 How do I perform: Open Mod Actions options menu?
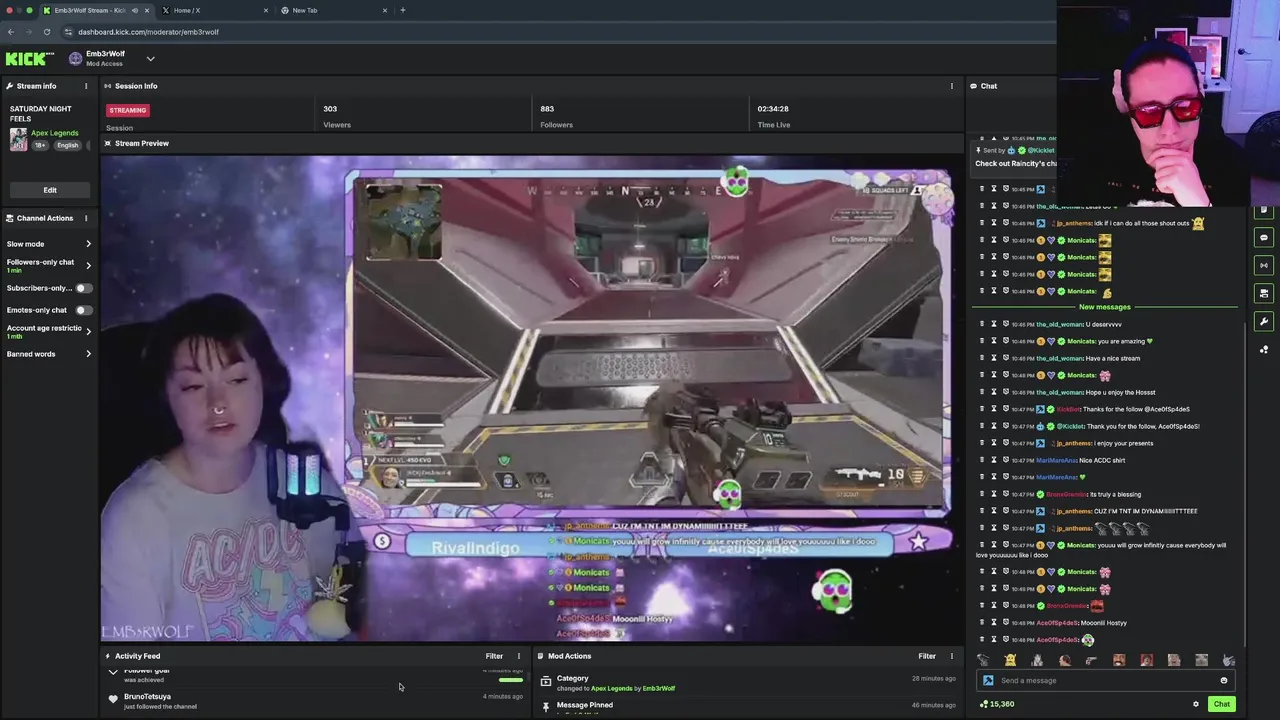(951, 656)
